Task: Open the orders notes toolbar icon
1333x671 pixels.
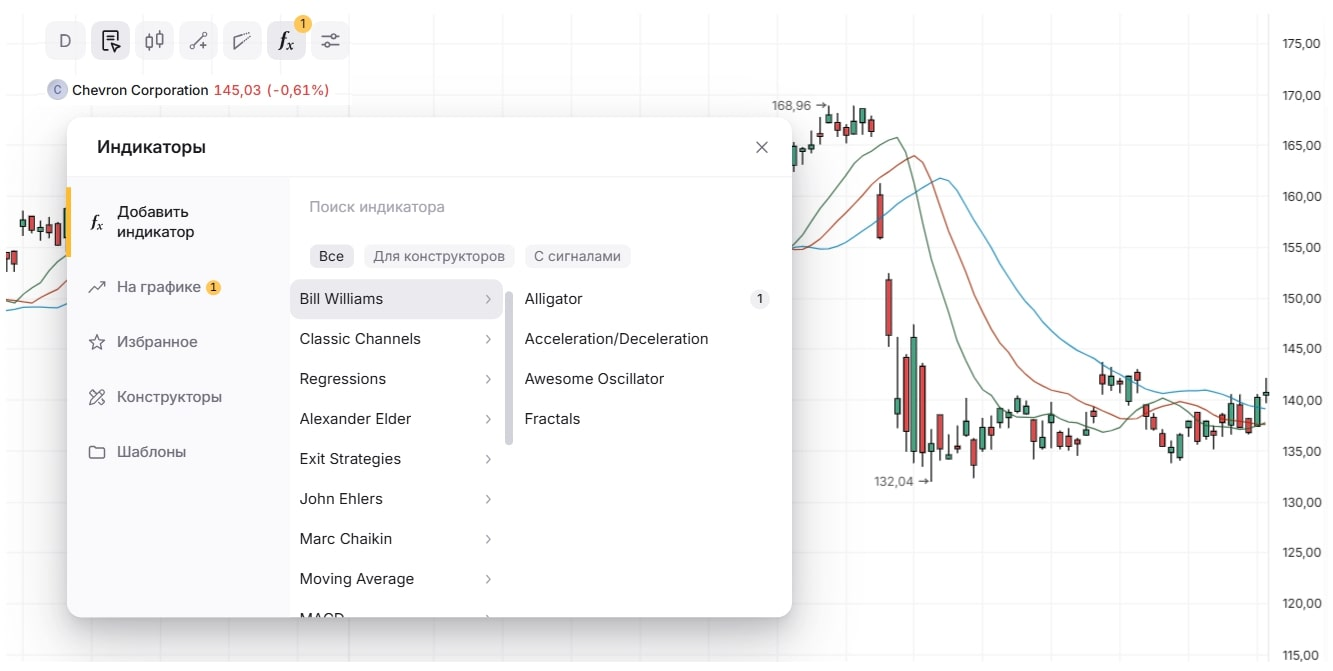Action: [x=110, y=41]
